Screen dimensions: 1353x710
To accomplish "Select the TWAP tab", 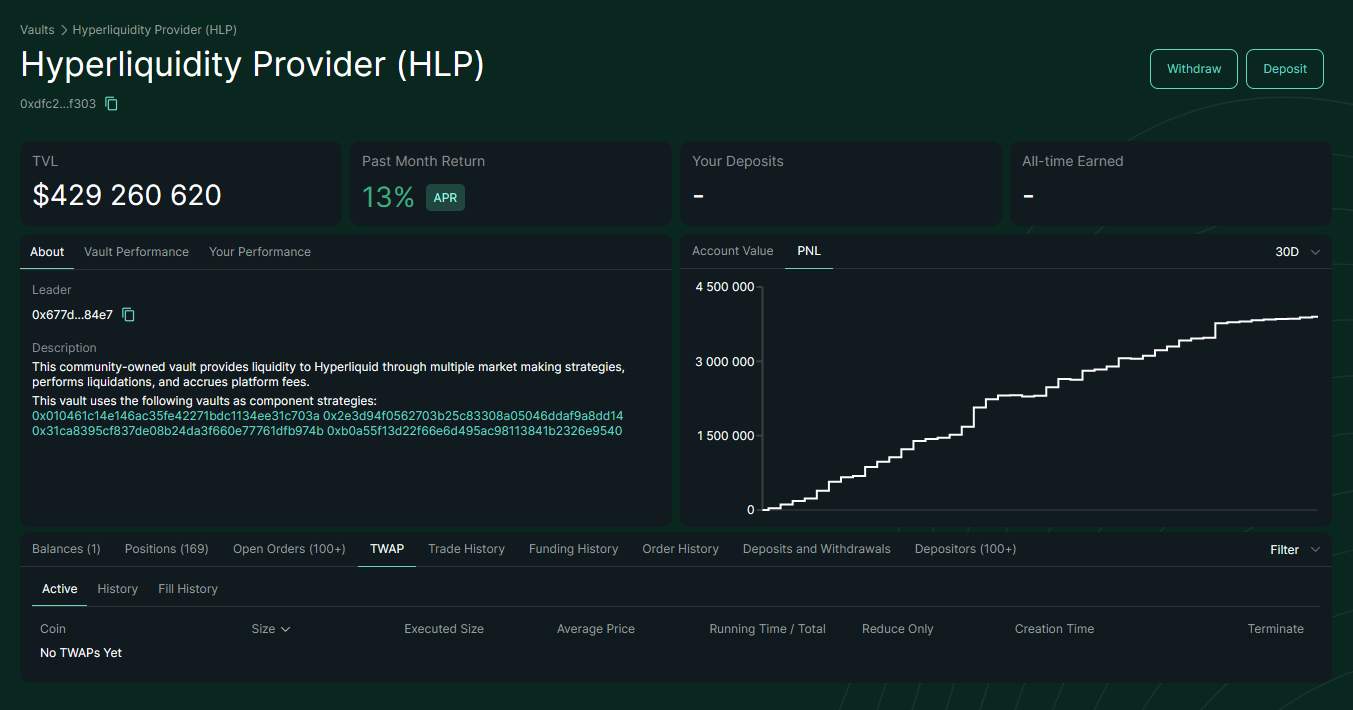I will tap(387, 549).
